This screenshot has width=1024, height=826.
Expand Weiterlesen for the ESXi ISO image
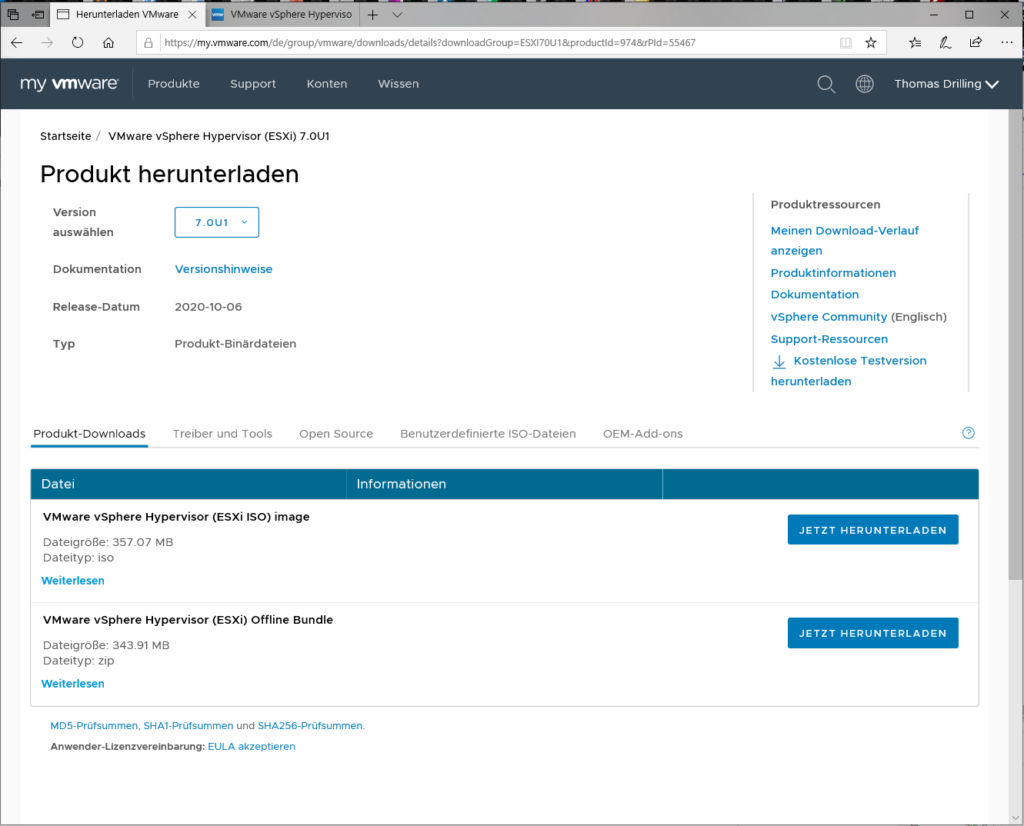[x=72, y=580]
